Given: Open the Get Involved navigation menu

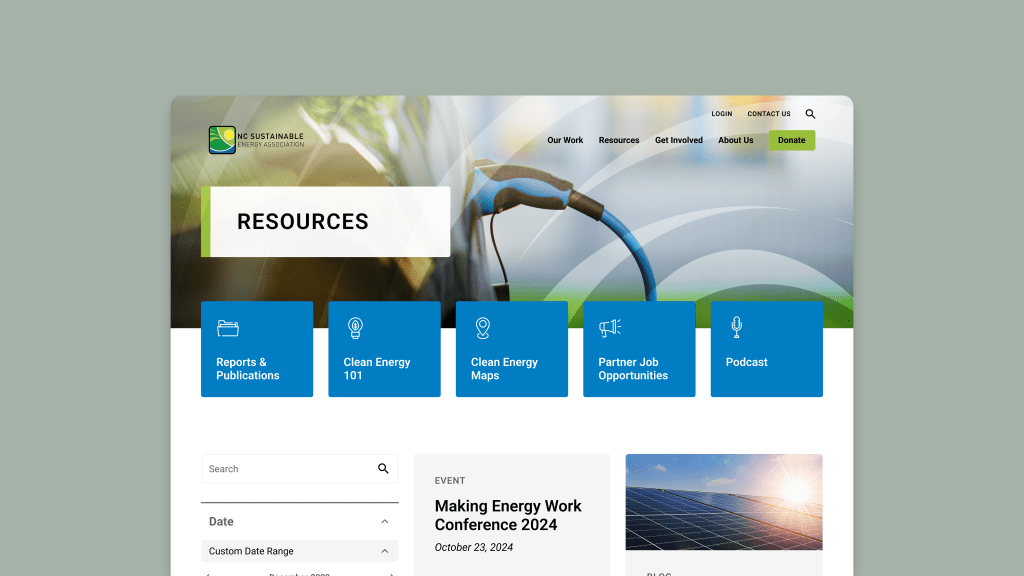Looking at the screenshot, I should pos(679,140).
